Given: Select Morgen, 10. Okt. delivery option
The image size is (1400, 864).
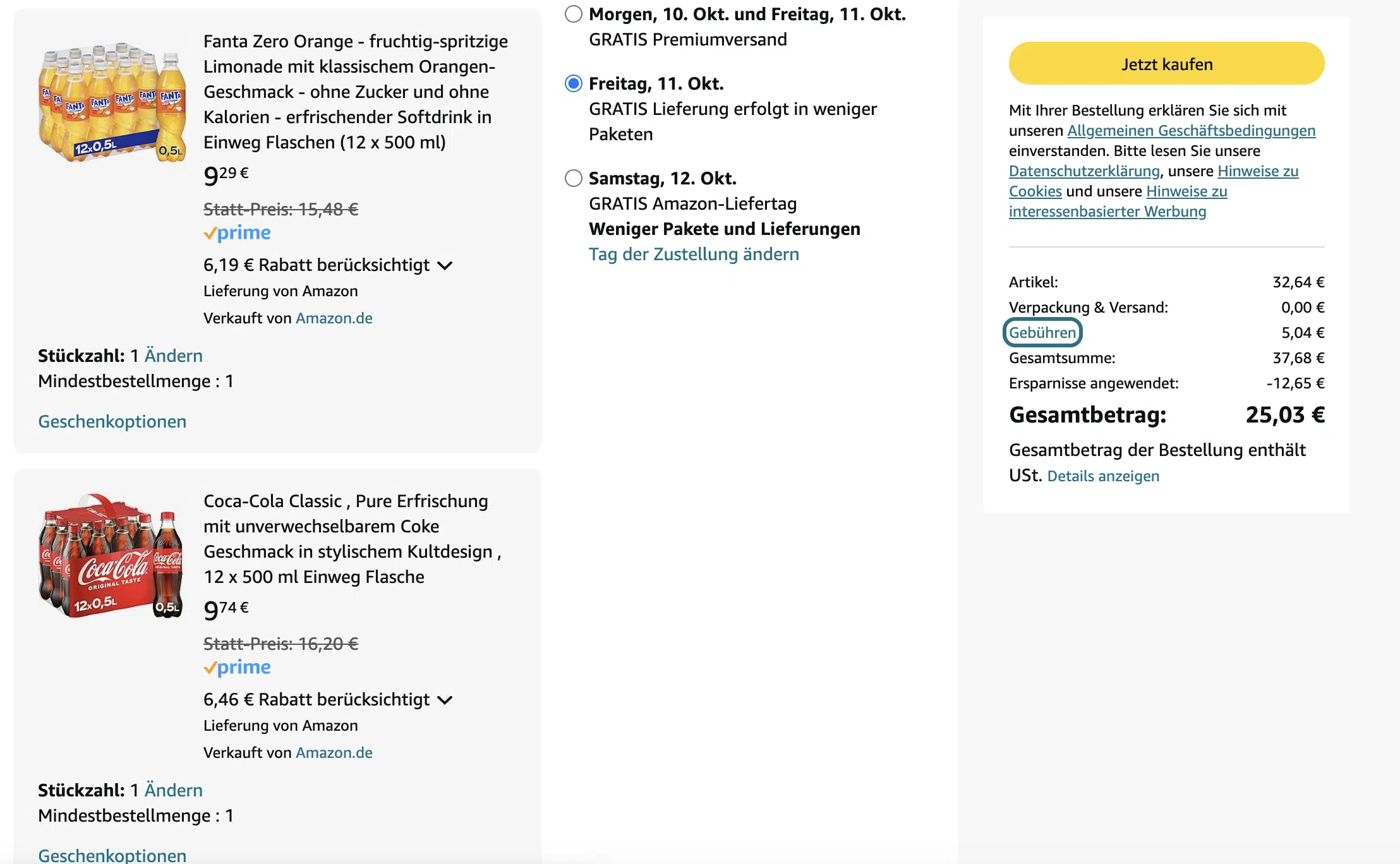Looking at the screenshot, I should point(574,14).
